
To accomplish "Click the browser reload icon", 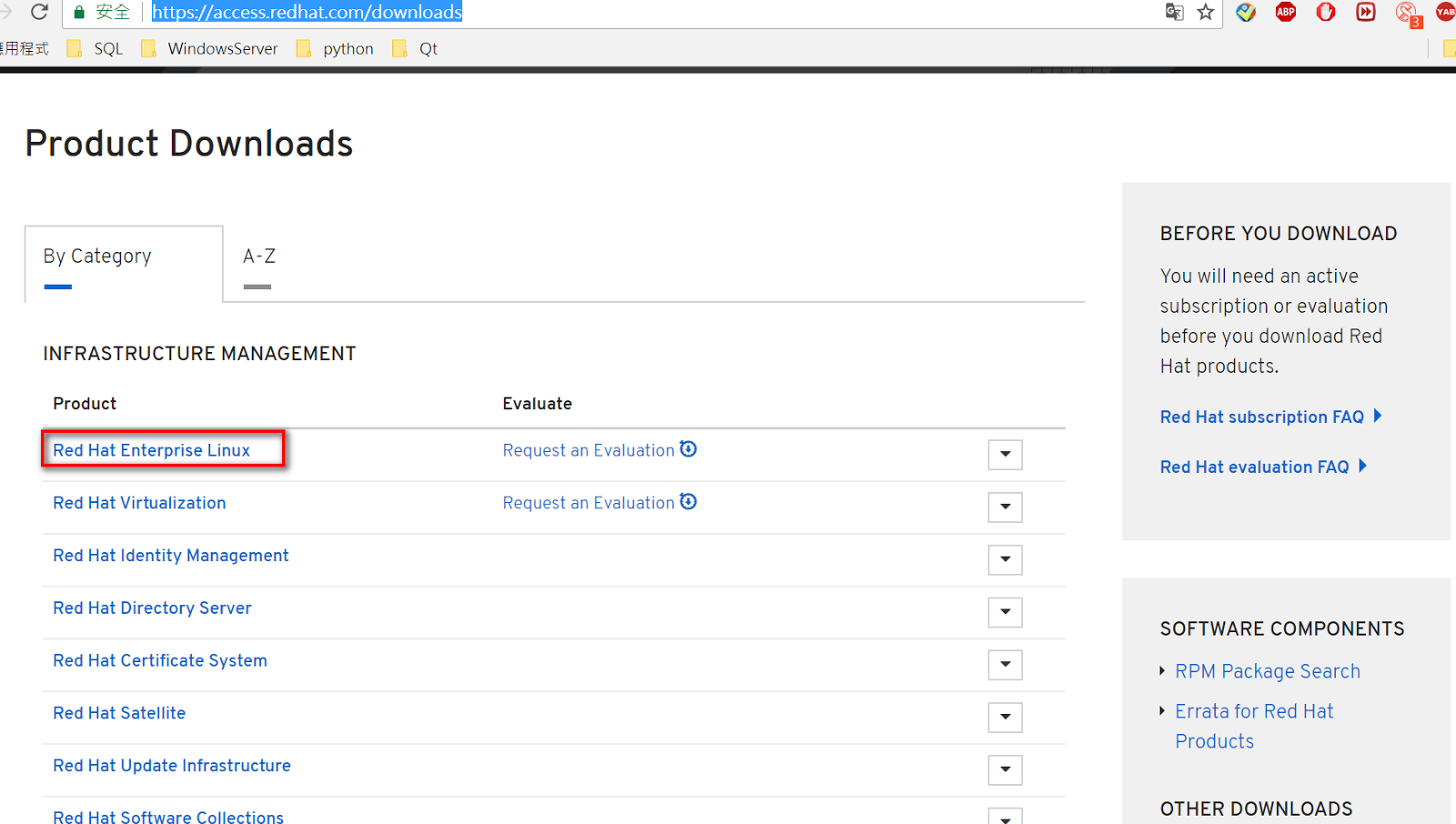I will pos(39,12).
